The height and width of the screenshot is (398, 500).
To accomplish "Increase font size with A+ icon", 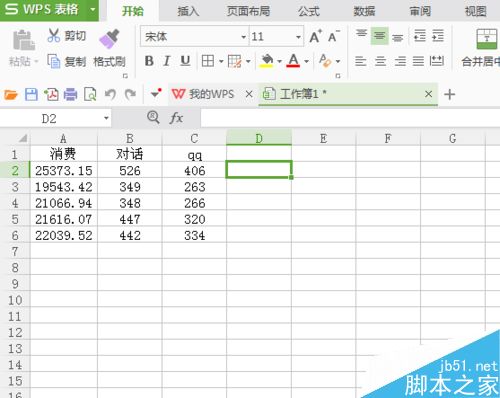I will tap(315, 36).
